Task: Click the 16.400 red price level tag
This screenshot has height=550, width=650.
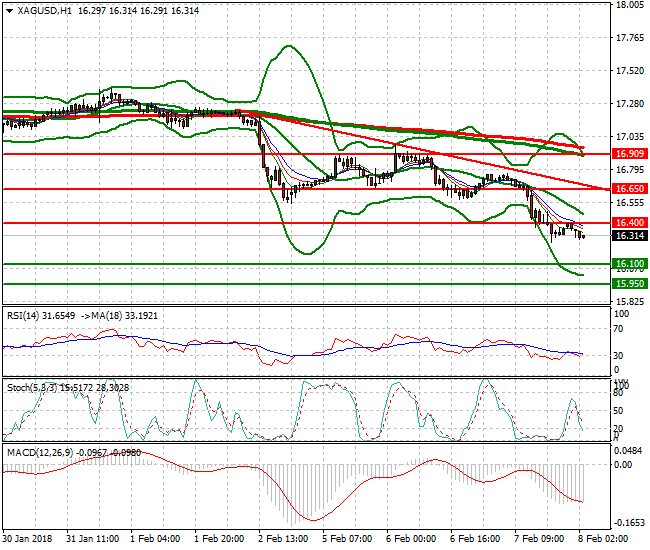Action: click(628, 222)
